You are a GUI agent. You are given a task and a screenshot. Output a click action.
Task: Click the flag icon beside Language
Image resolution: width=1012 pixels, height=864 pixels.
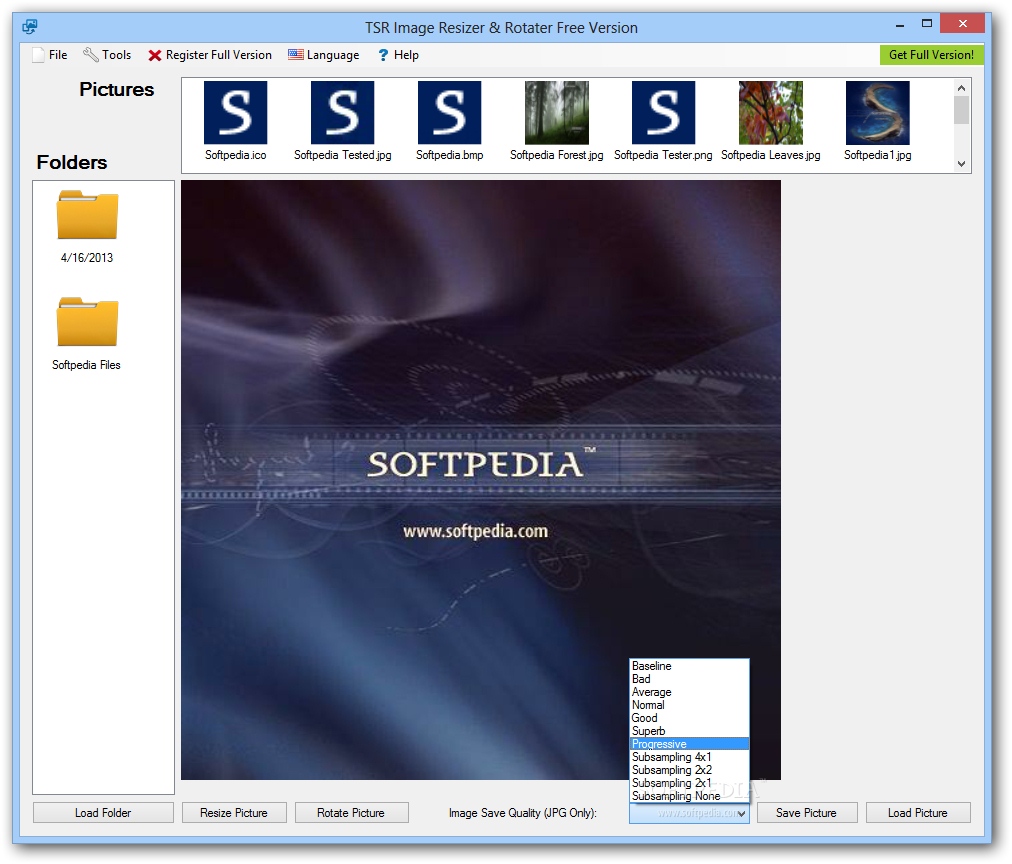pyautogui.click(x=296, y=55)
